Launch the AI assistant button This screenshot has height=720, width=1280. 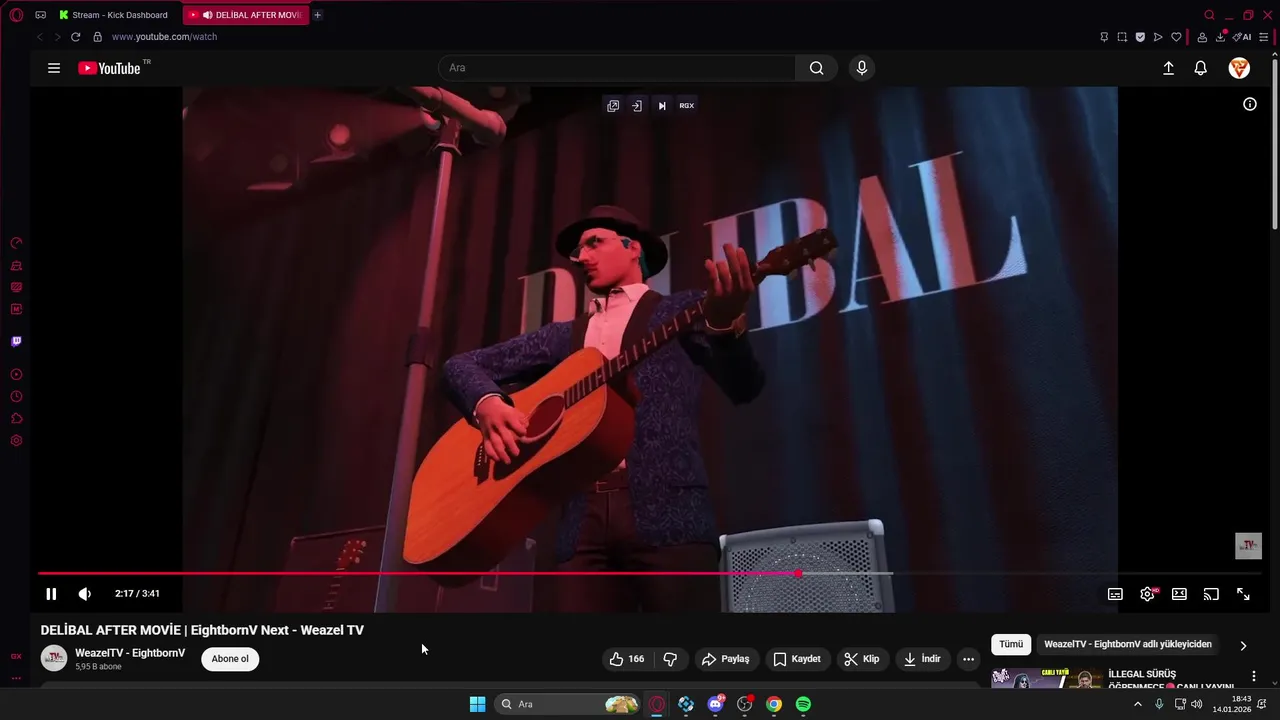coord(1243,37)
